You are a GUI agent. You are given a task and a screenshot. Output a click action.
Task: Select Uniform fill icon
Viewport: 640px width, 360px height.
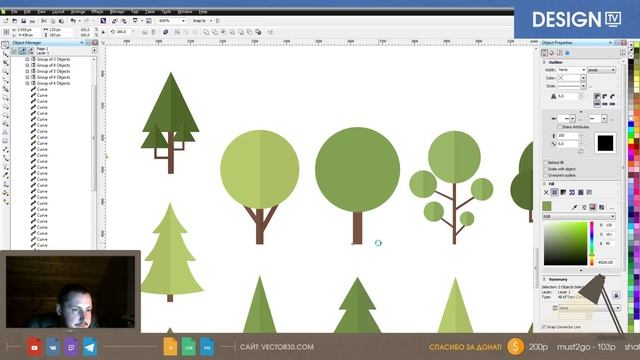coord(555,192)
